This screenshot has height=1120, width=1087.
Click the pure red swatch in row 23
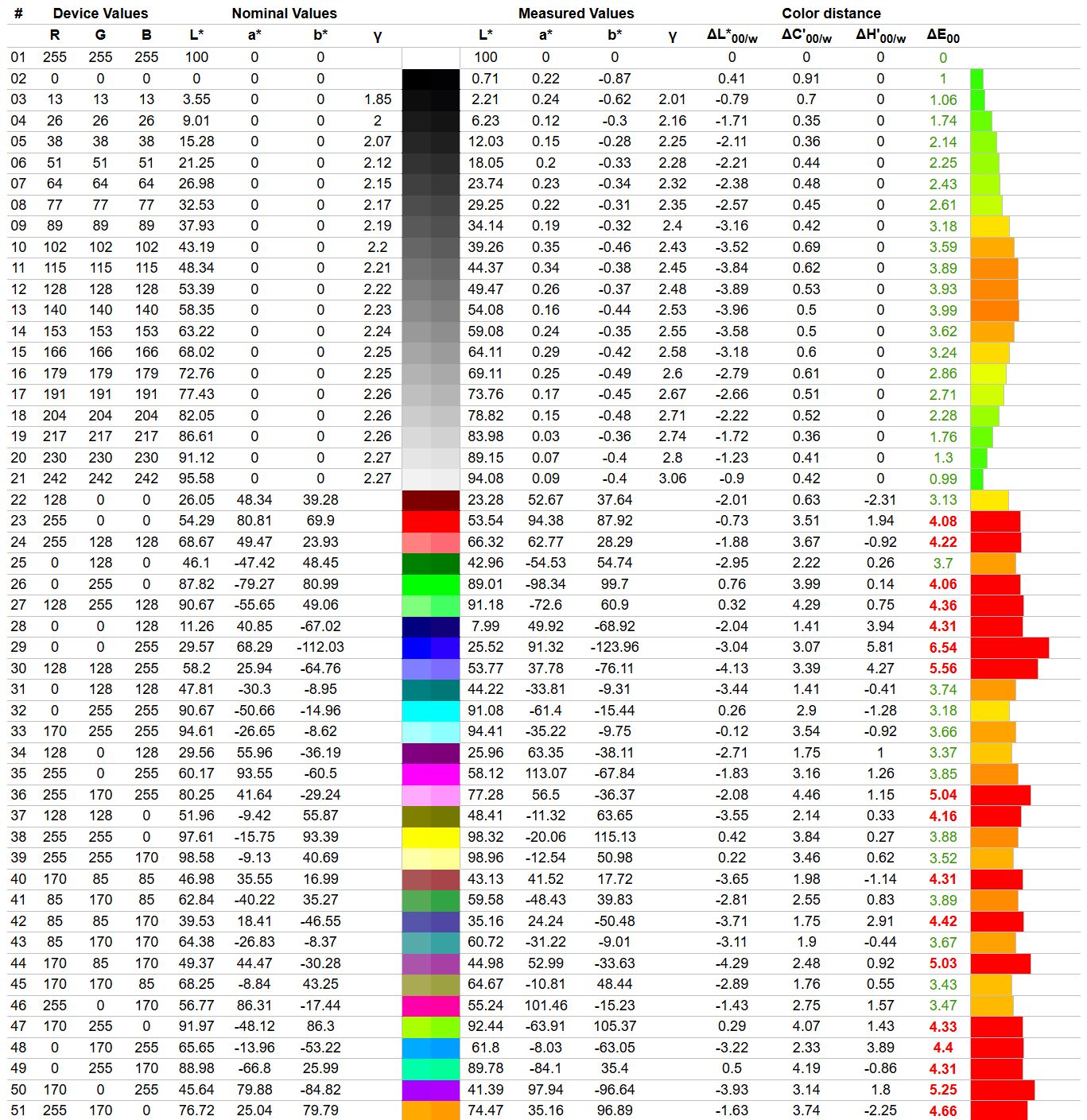(x=430, y=521)
